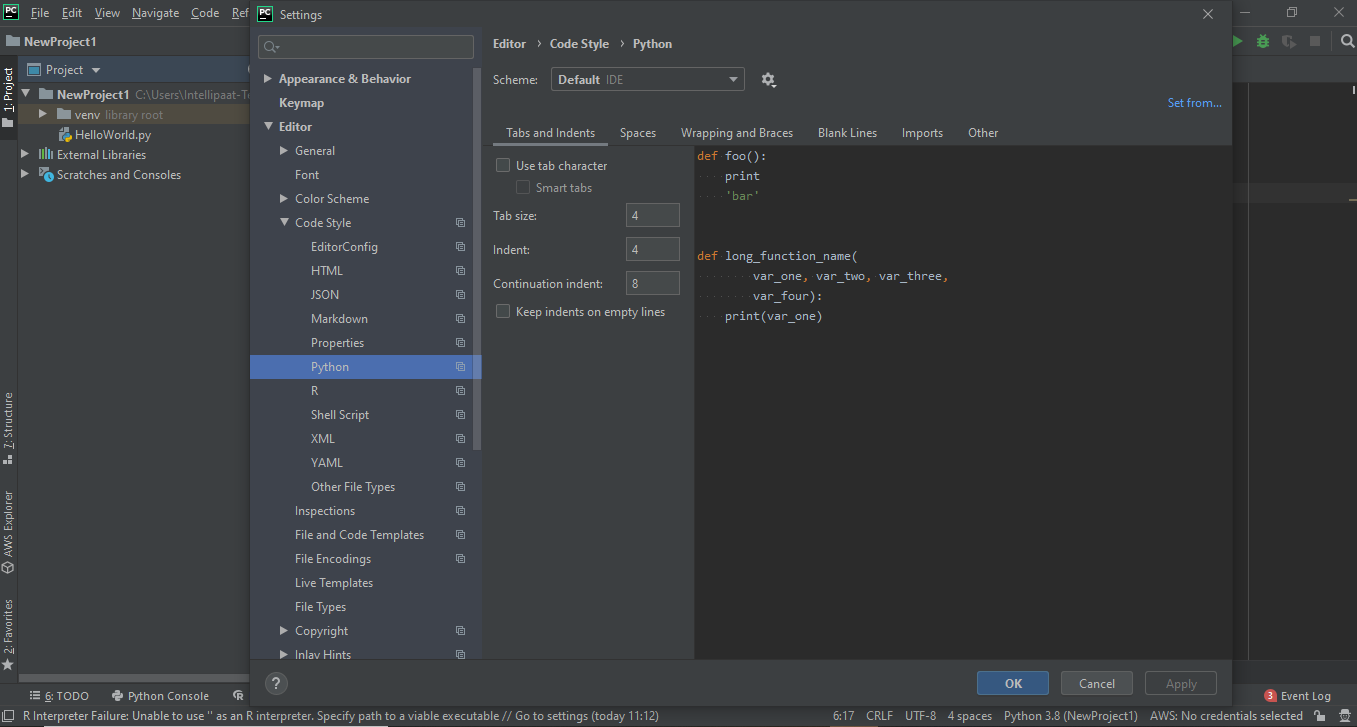Toggle Keep indents on empty lines
This screenshot has width=1357, height=727.
(x=502, y=311)
